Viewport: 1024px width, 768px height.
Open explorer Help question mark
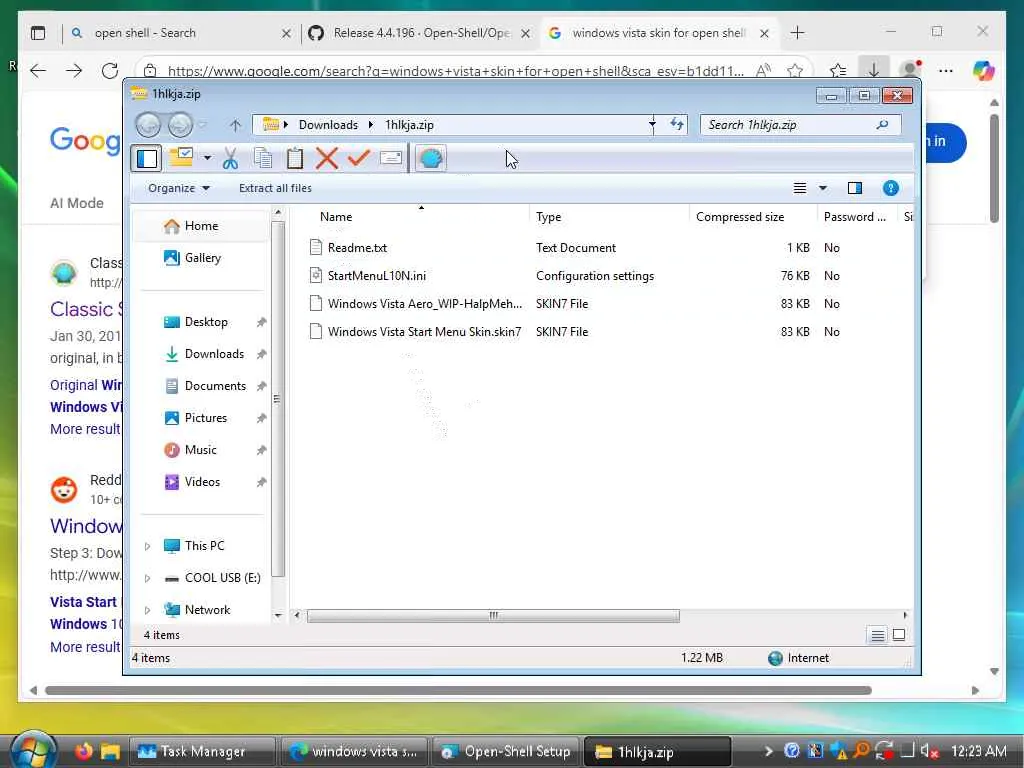[890, 188]
